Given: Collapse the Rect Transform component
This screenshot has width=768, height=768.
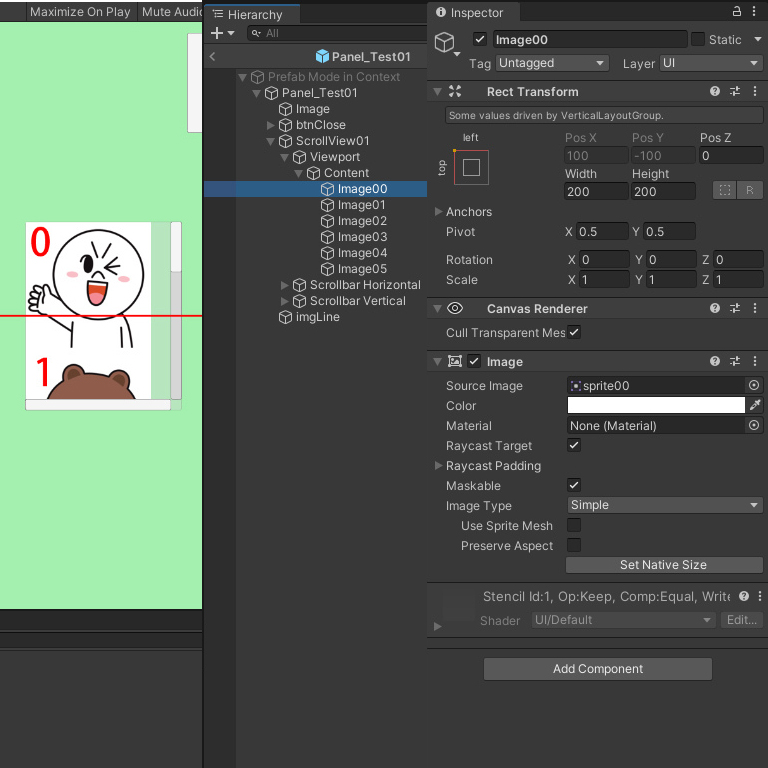Looking at the screenshot, I should click(x=438, y=92).
